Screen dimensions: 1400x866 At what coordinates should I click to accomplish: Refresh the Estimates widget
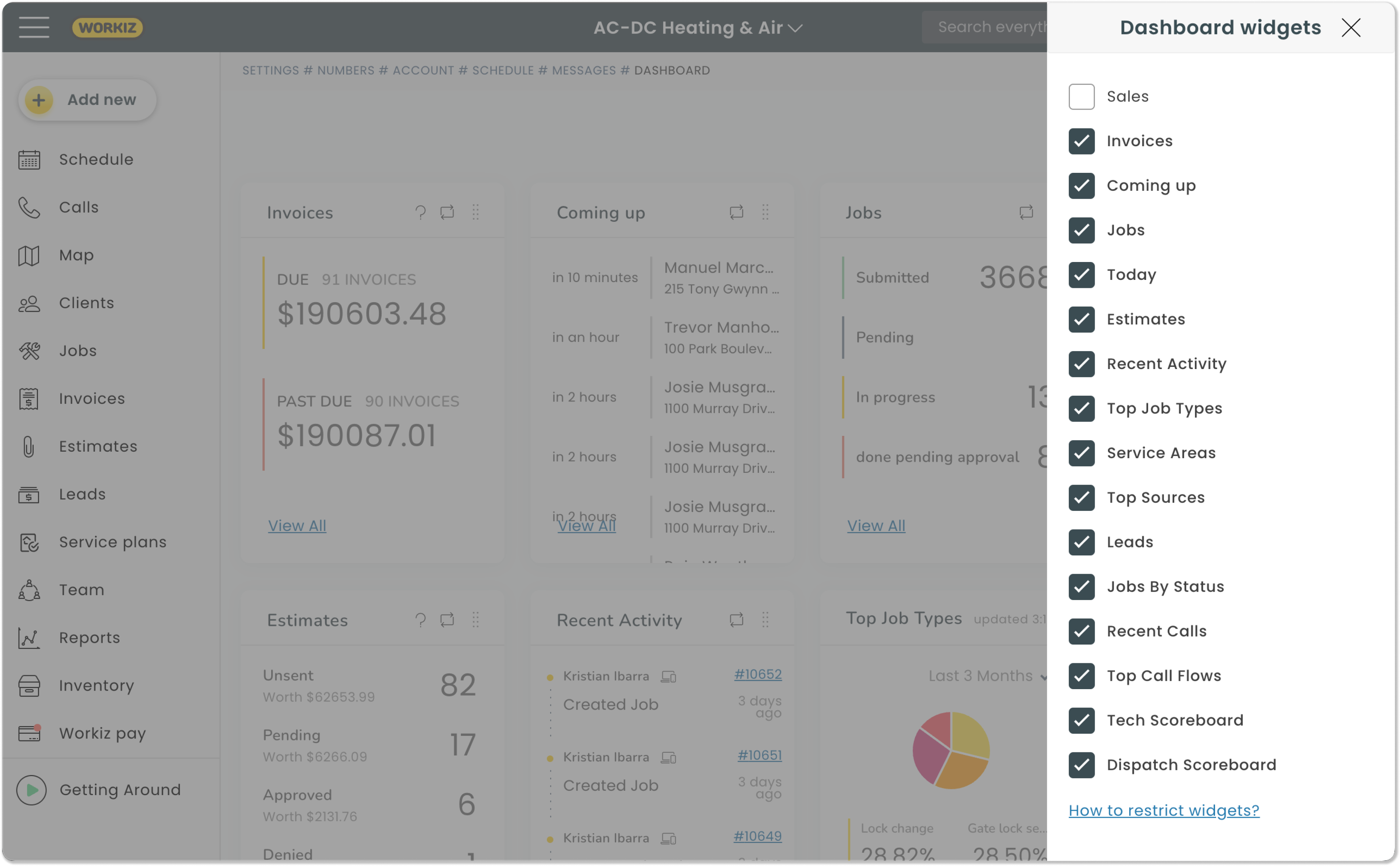pos(447,620)
